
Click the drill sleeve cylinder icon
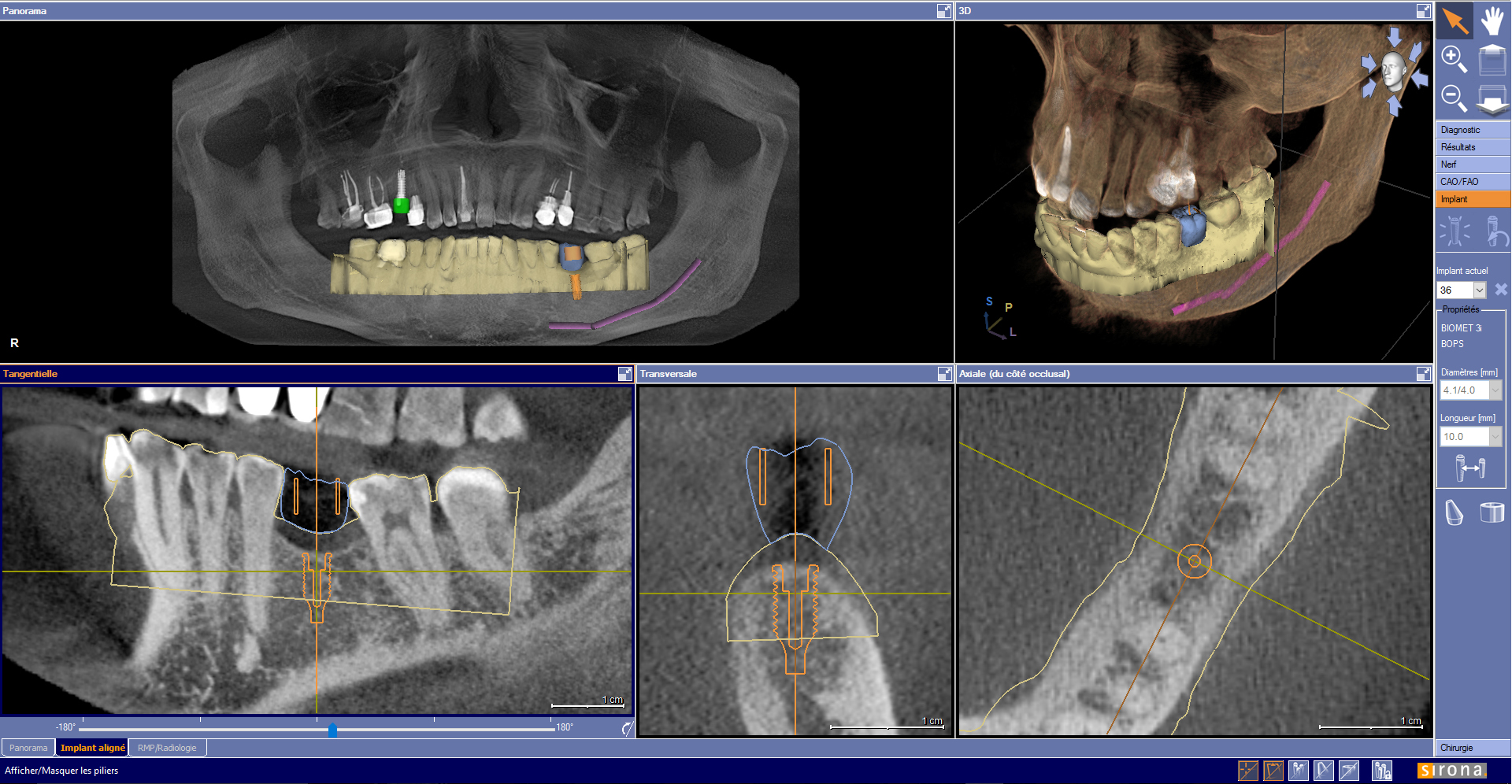[x=1492, y=512]
